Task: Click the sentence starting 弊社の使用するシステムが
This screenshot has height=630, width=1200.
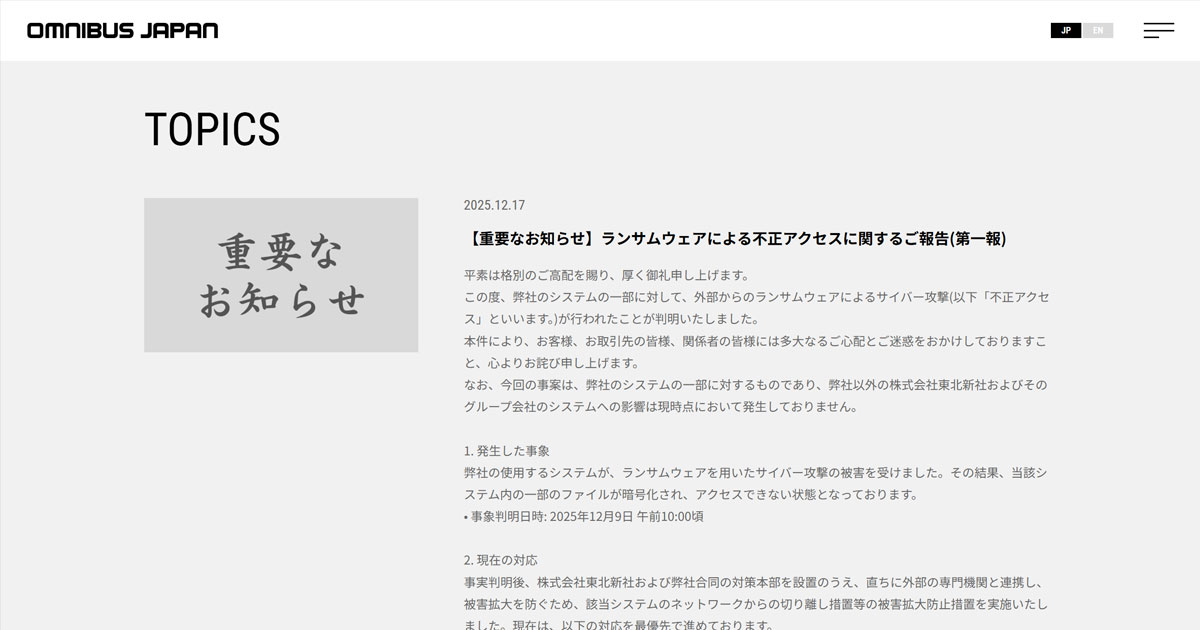Action: [755, 472]
